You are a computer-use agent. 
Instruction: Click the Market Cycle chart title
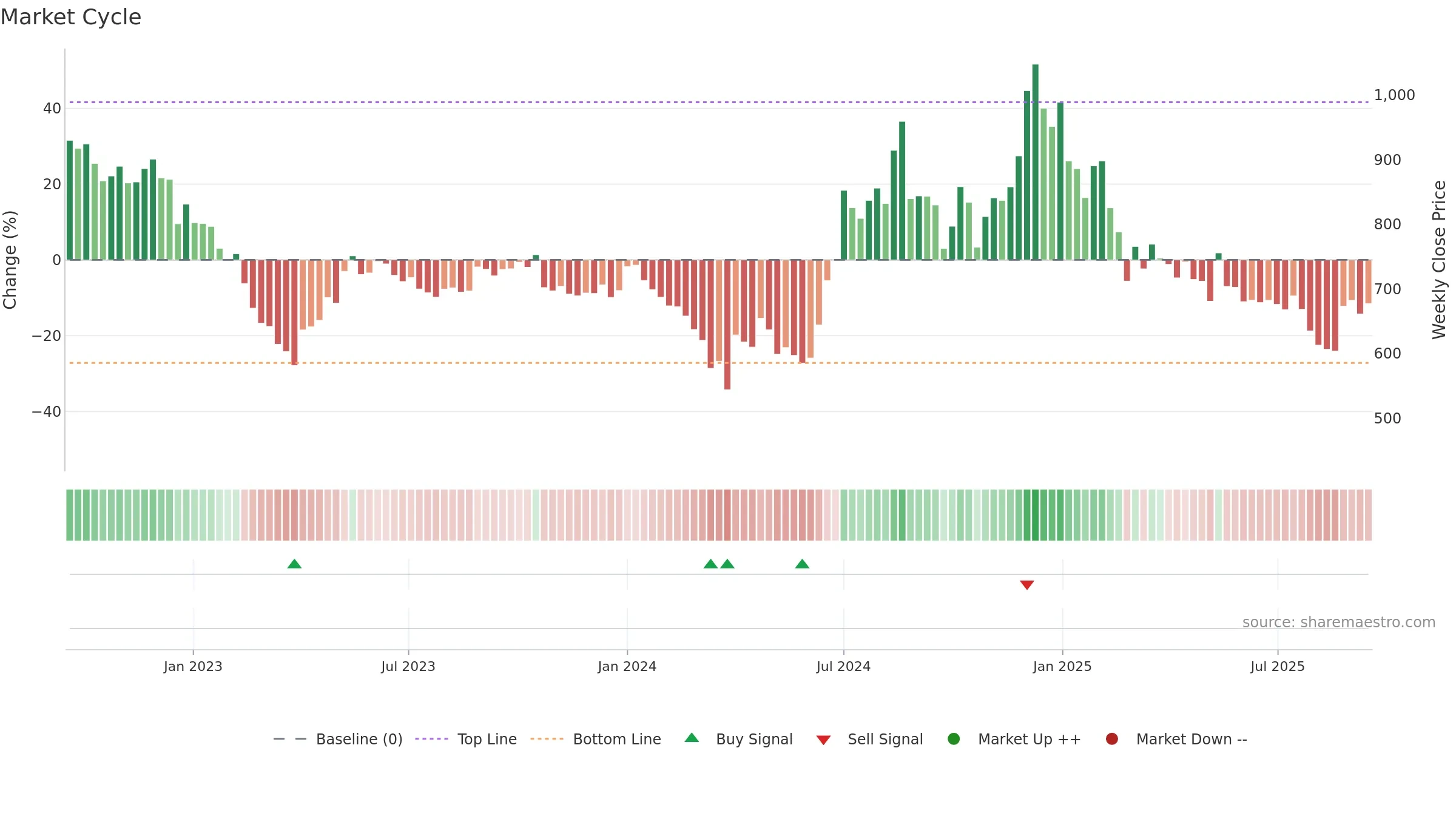point(71,17)
